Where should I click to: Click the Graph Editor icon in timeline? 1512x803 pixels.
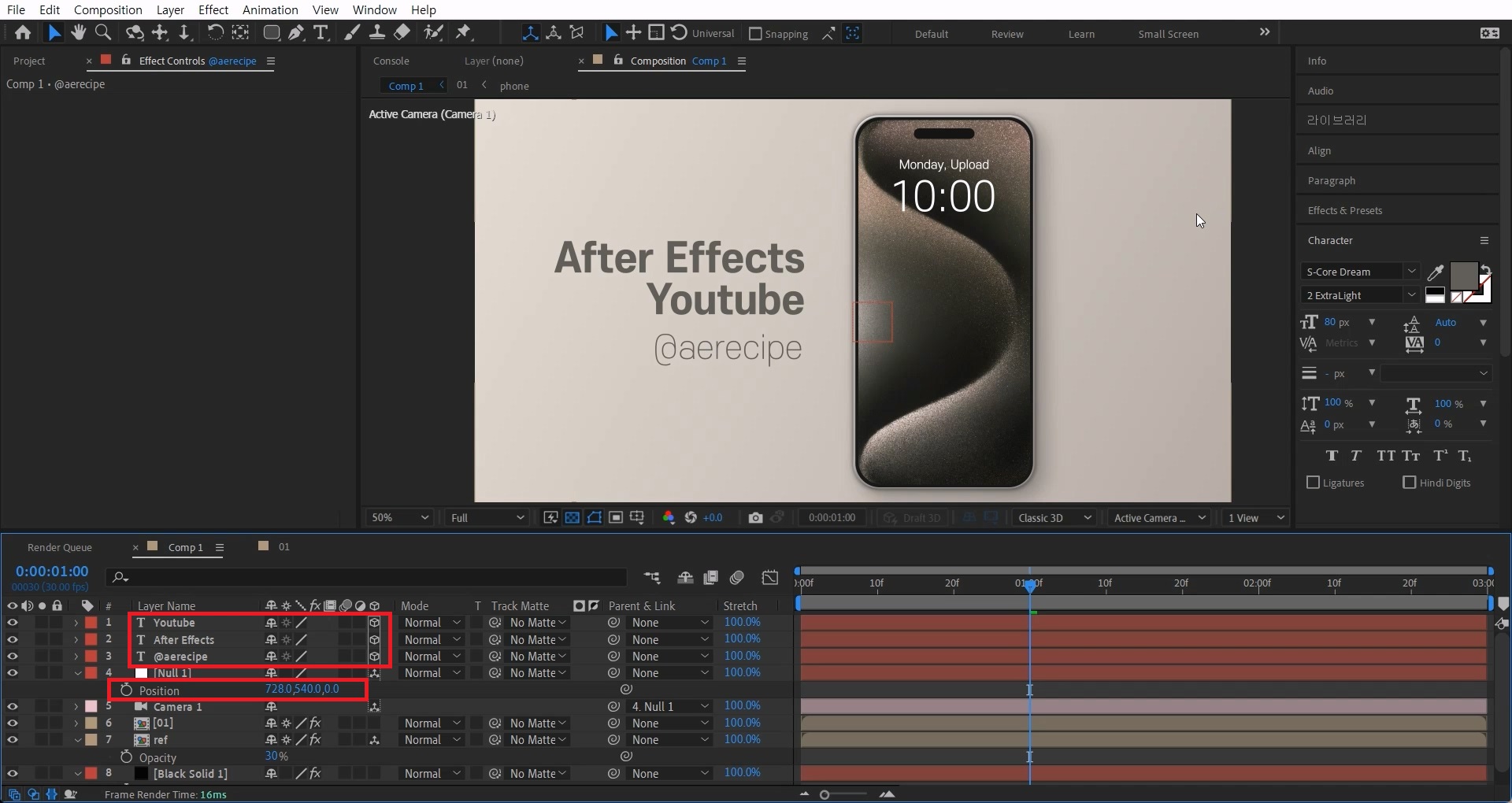click(x=770, y=578)
